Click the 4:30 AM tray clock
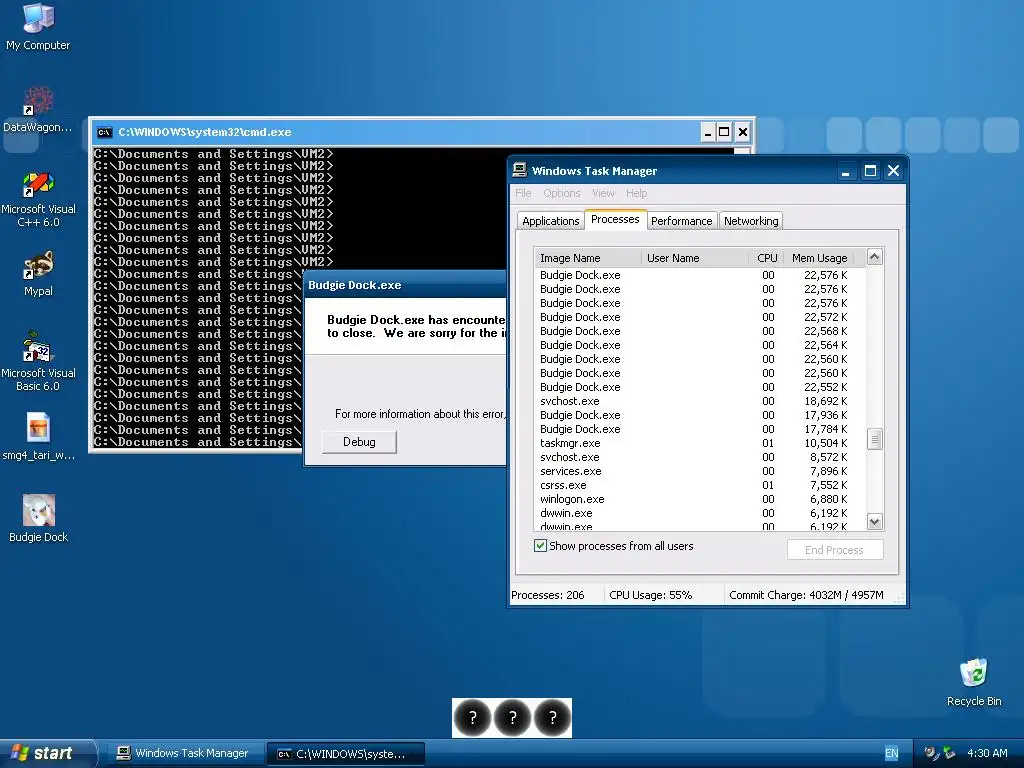1024x768 pixels. (987, 753)
